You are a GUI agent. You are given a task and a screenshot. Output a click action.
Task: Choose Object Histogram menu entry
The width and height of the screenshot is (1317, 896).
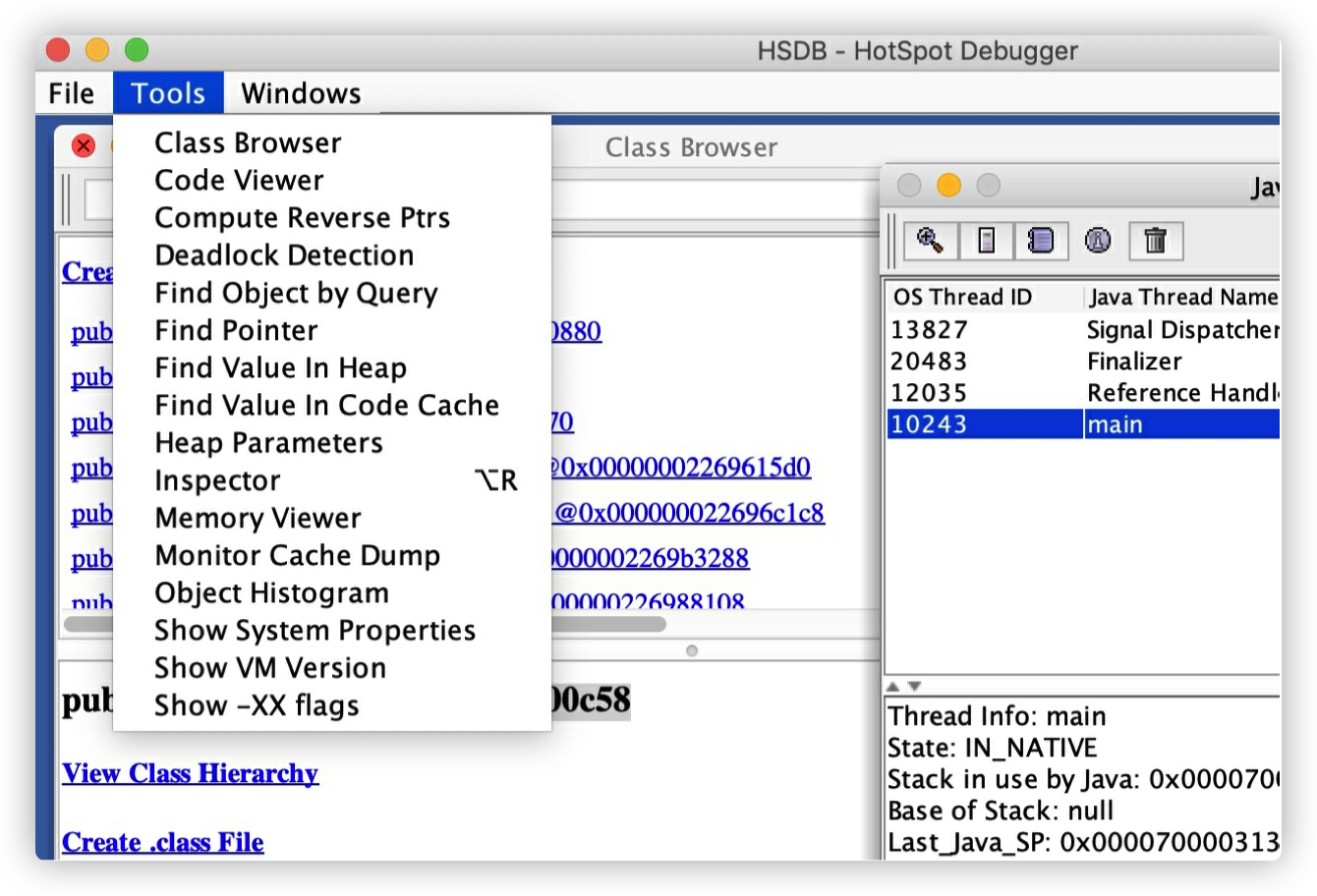pyautogui.click(x=271, y=593)
